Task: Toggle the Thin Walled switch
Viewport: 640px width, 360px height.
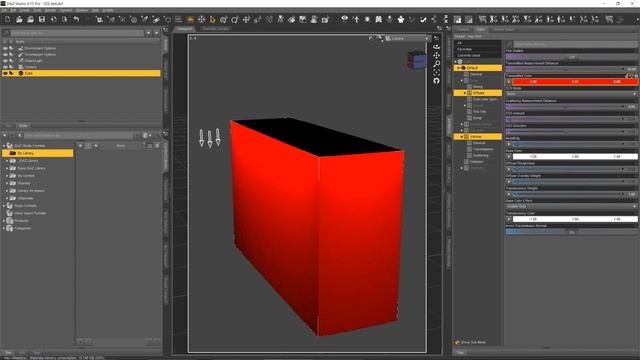Action: pos(571,57)
